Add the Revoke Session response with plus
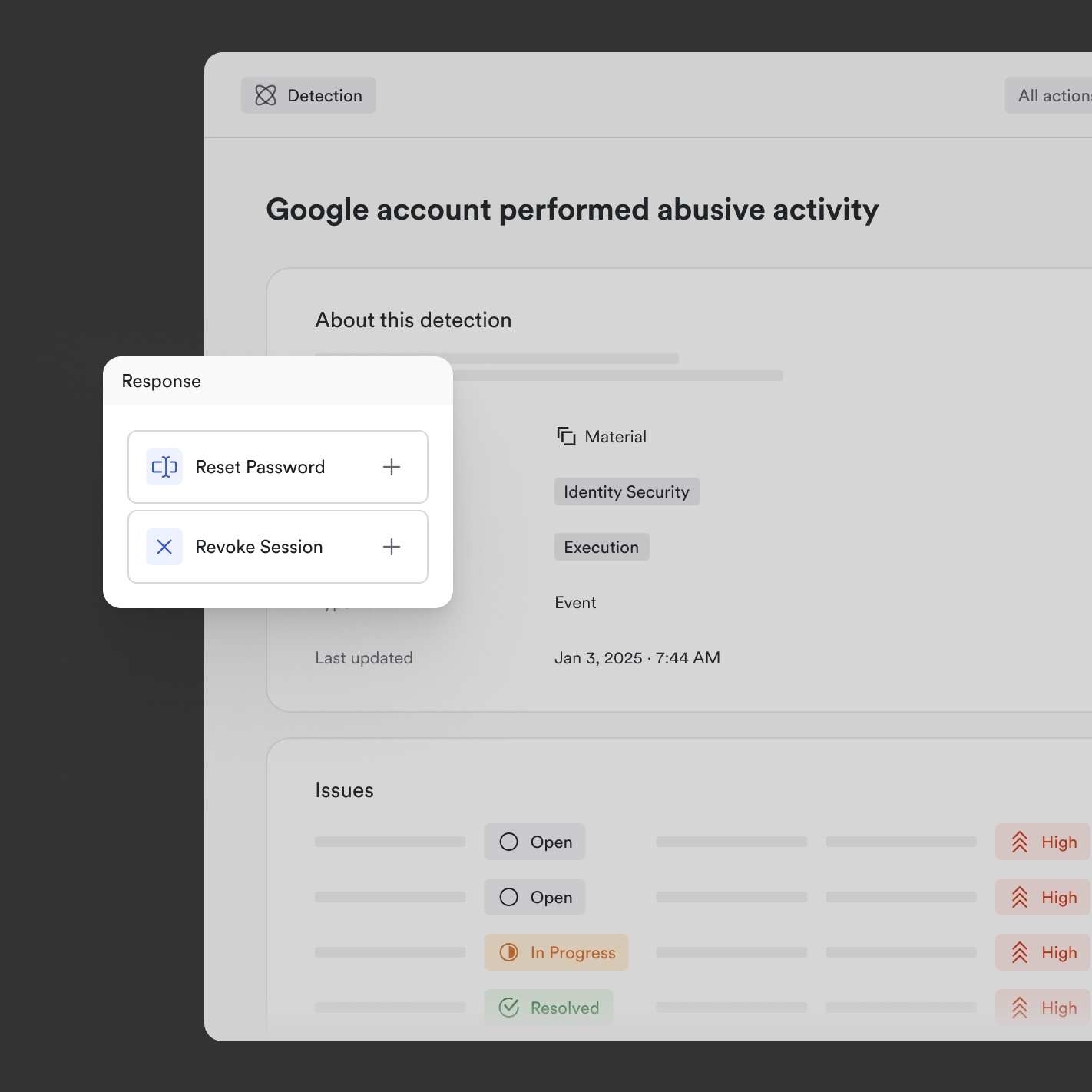The image size is (1092, 1092). click(x=392, y=547)
